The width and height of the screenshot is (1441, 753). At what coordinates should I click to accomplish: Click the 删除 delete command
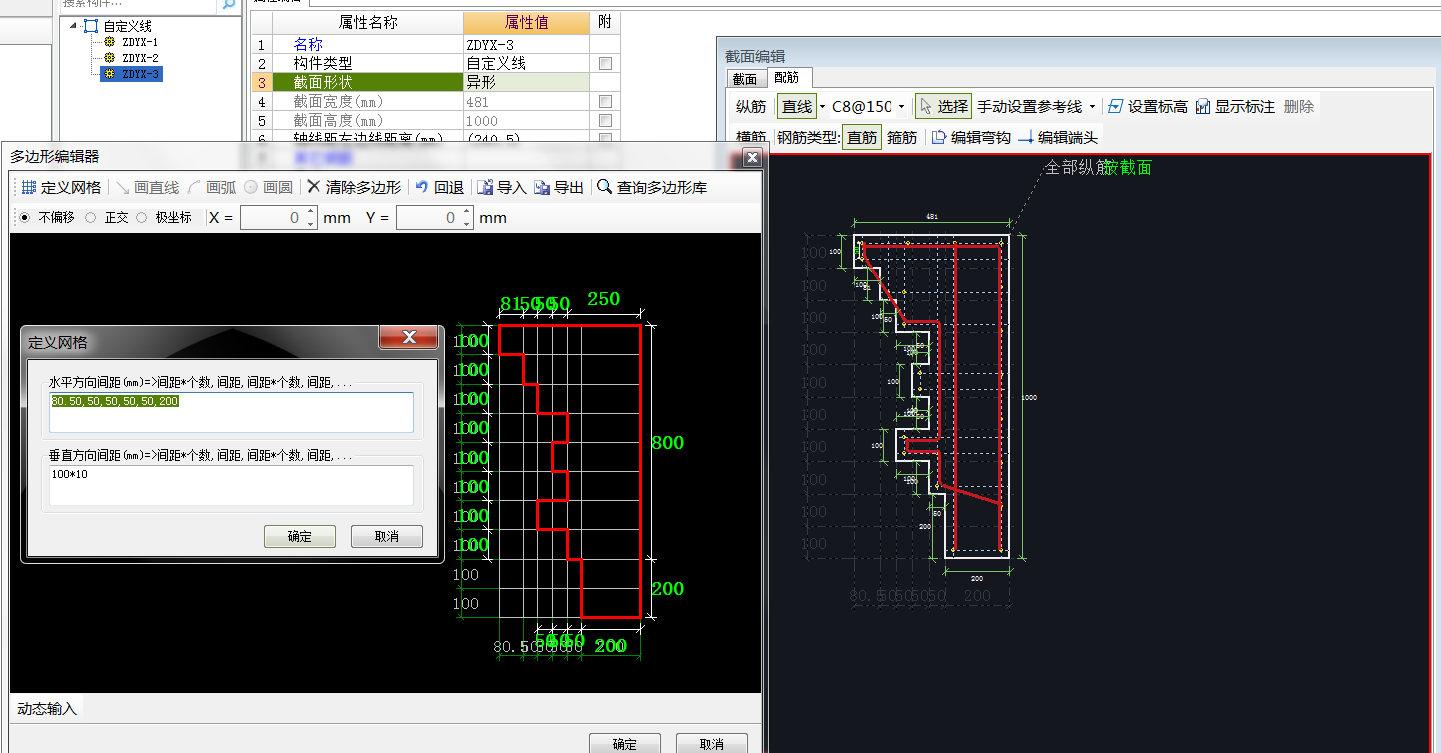pos(1298,107)
